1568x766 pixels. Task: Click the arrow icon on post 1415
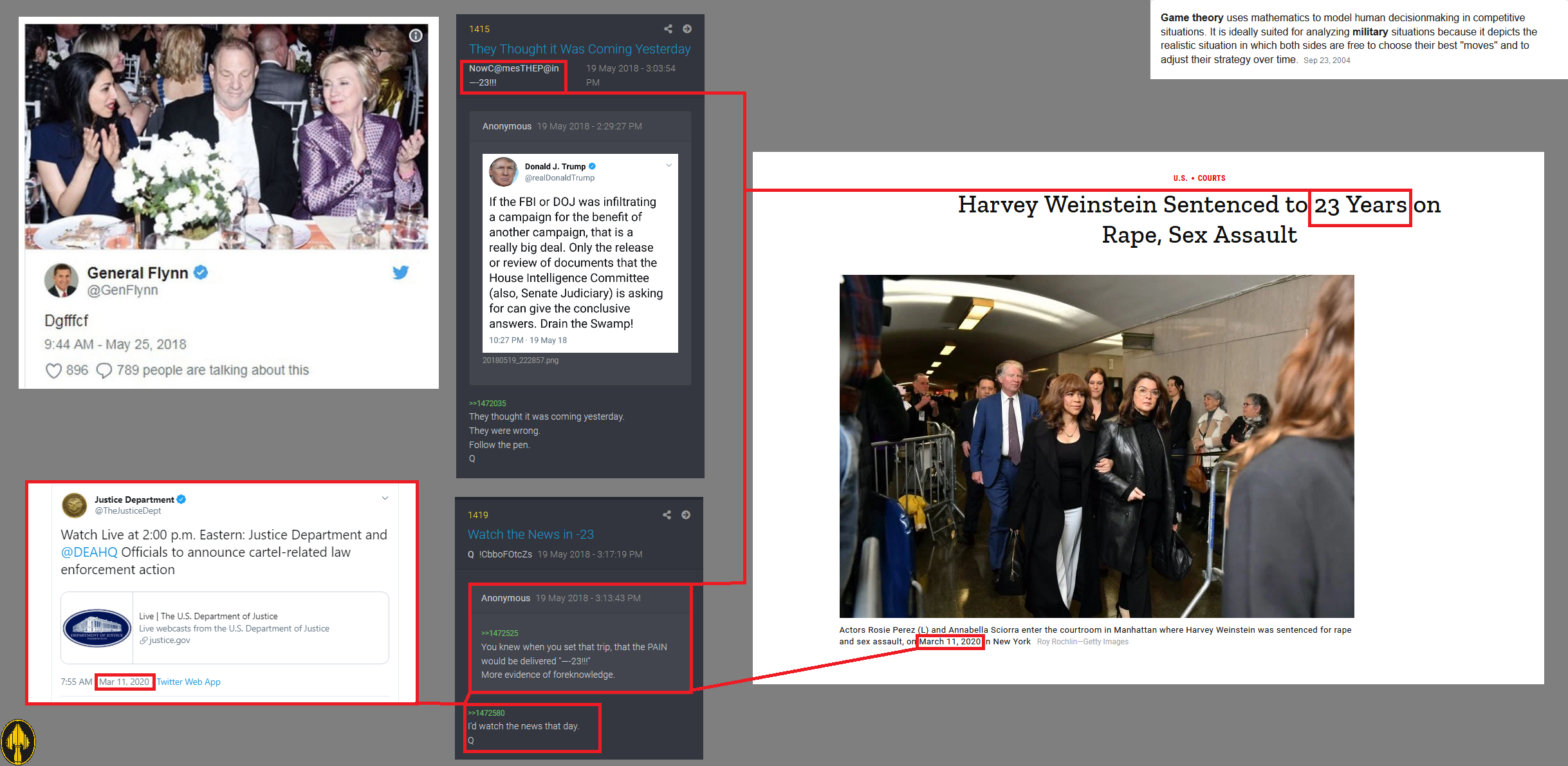click(687, 29)
